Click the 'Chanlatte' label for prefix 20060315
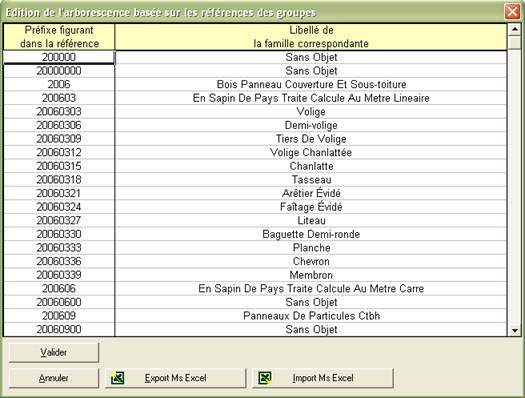The height and width of the screenshot is (398, 525). [x=311, y=166]
